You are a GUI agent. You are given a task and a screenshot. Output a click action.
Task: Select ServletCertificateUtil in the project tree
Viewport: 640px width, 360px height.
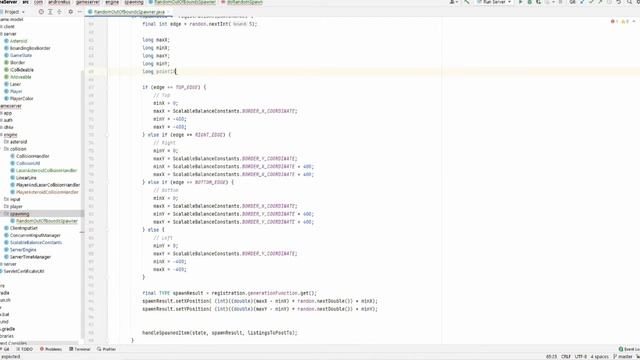[24, 271]
